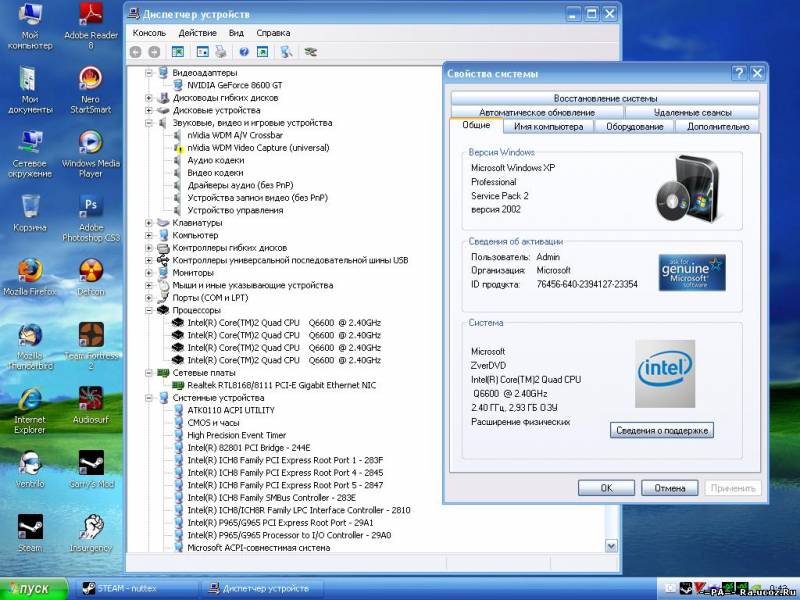Collapse the Системные устройства node
Screen dimensions: 800x600
click(148, 398)
